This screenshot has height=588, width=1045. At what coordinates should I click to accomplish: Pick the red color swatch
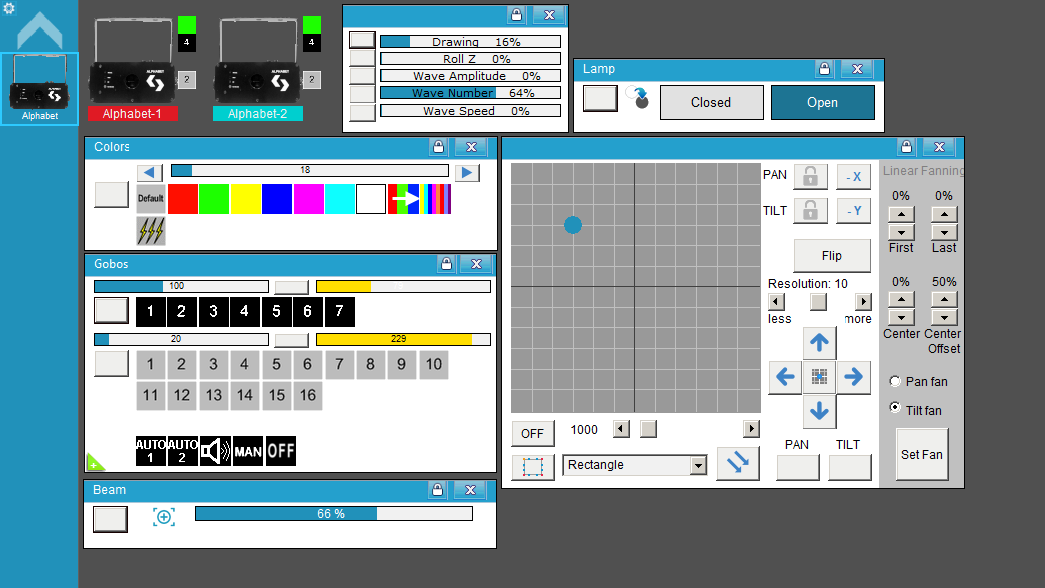click(183, 199)
